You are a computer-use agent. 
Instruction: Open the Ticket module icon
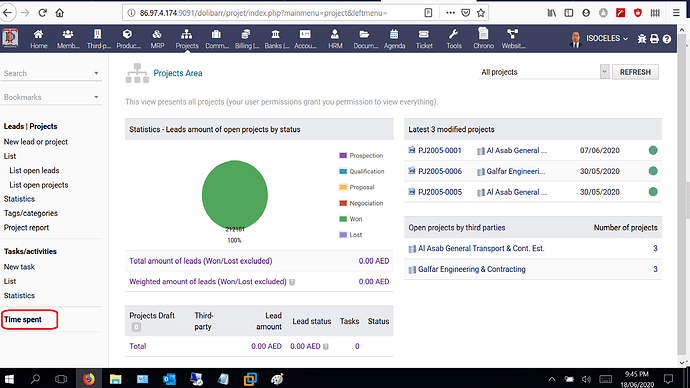pyautogui.click(x=424, y=34)
